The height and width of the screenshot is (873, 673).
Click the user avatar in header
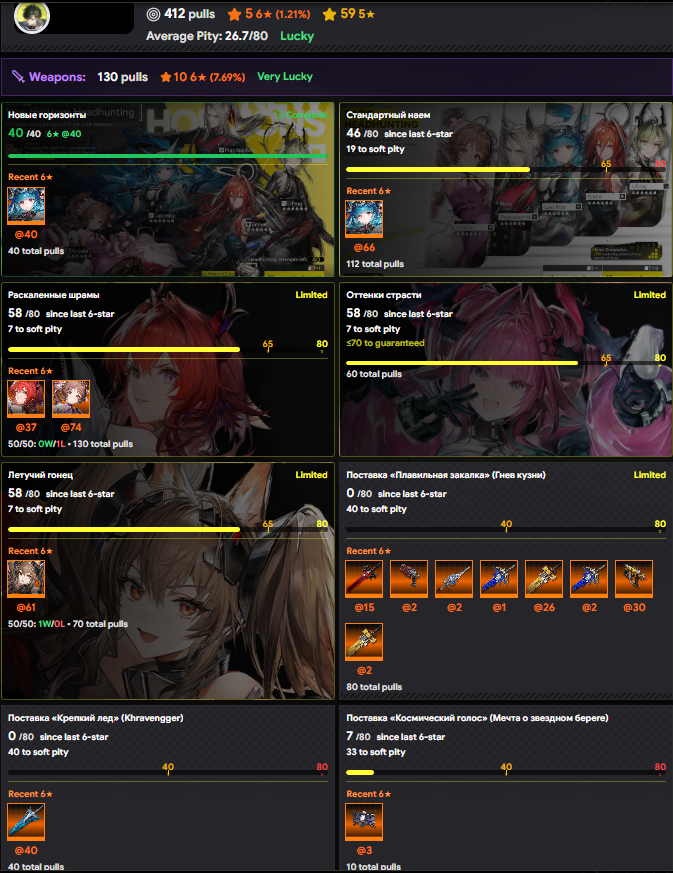click(32, 17)
